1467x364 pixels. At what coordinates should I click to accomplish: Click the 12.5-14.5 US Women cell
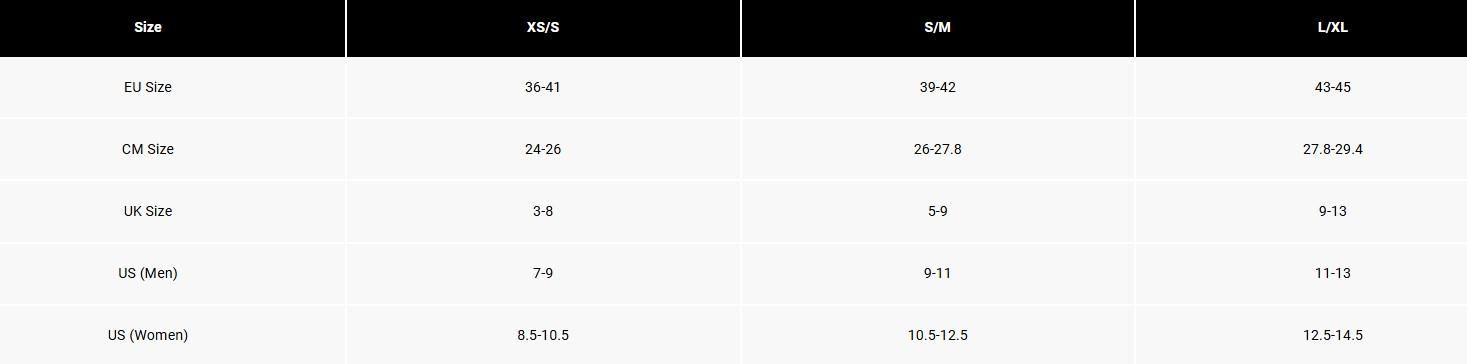tap(1333, 335)
